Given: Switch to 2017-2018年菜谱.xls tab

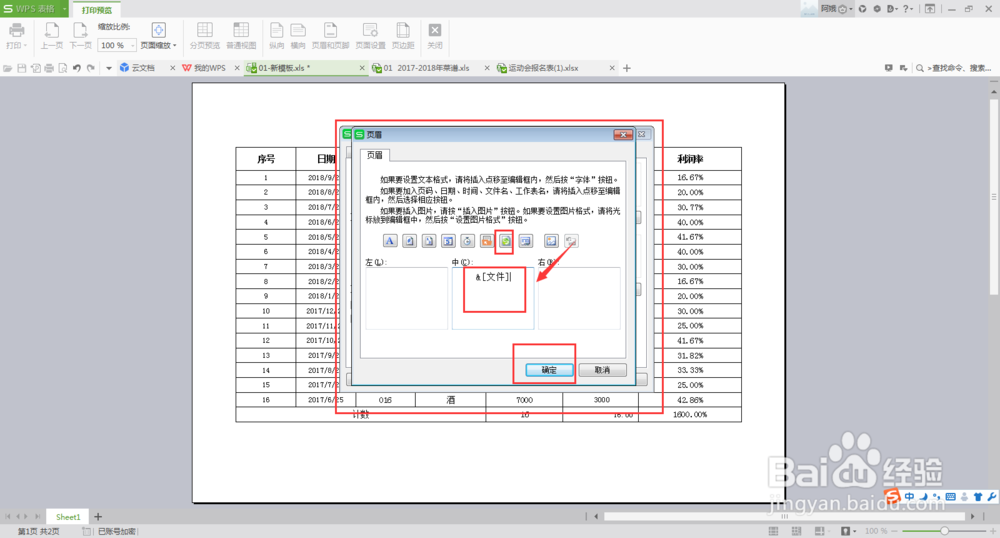Looking at the screenshot, I should click(426, 68).
